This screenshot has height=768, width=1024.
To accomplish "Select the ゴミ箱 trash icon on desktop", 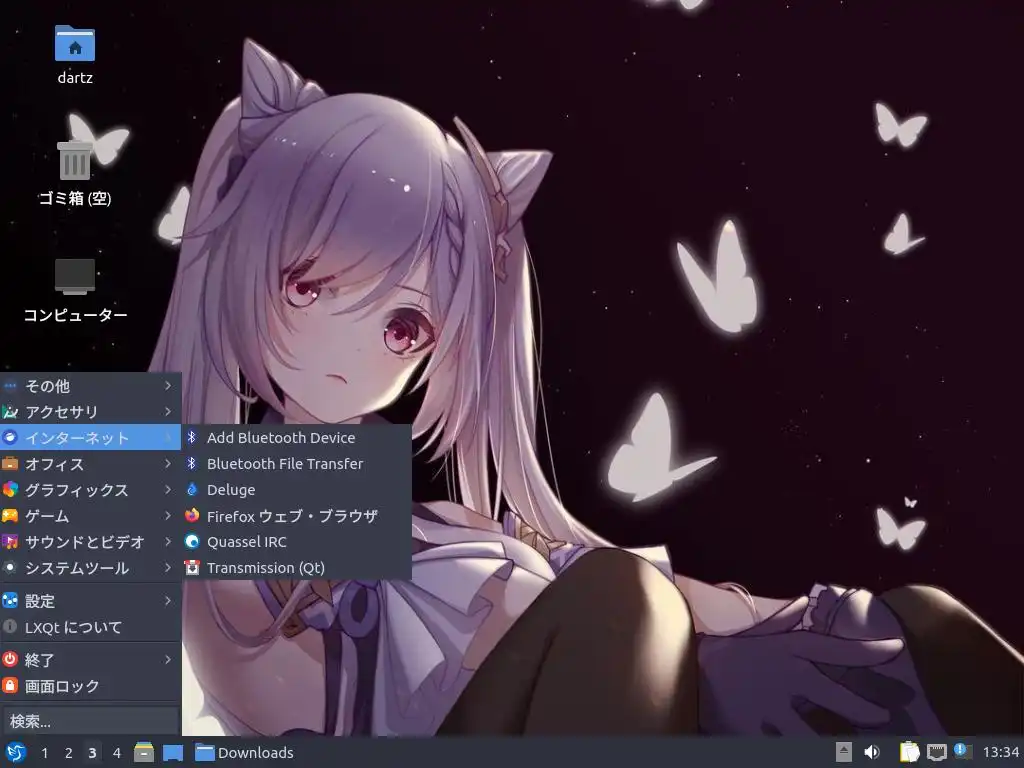I will (x=74, y=160).
